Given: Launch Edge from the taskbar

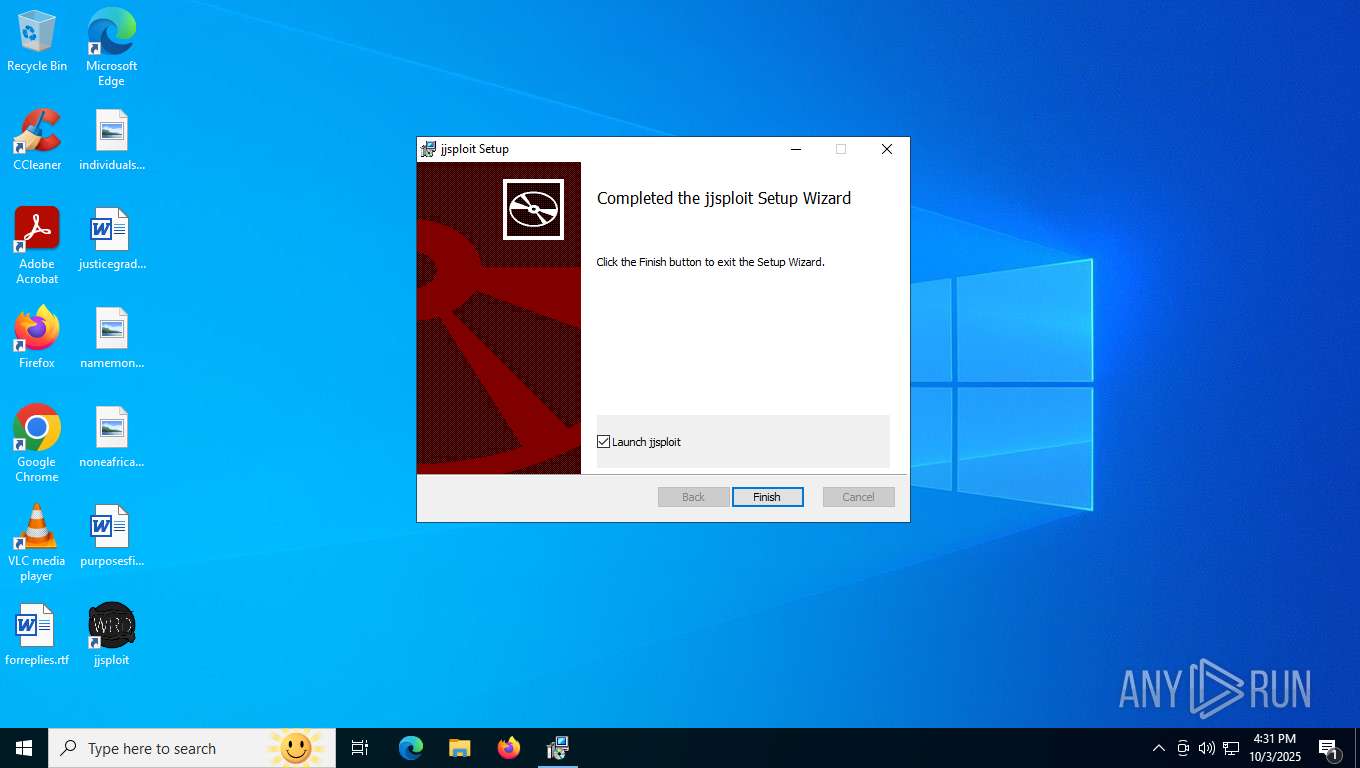Looking at the screenshot, I should (411, 748).
